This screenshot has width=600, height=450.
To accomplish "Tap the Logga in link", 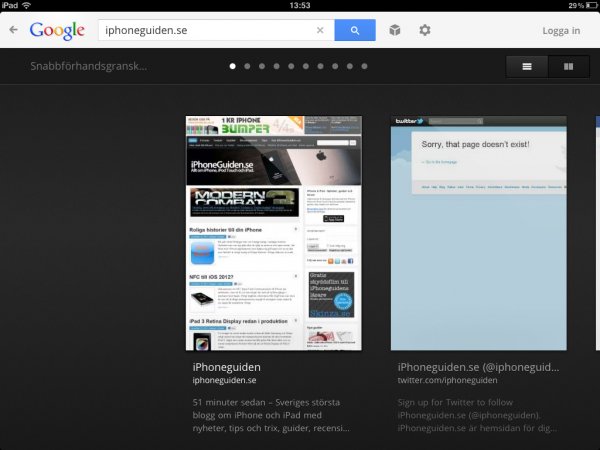I will 561,31.
